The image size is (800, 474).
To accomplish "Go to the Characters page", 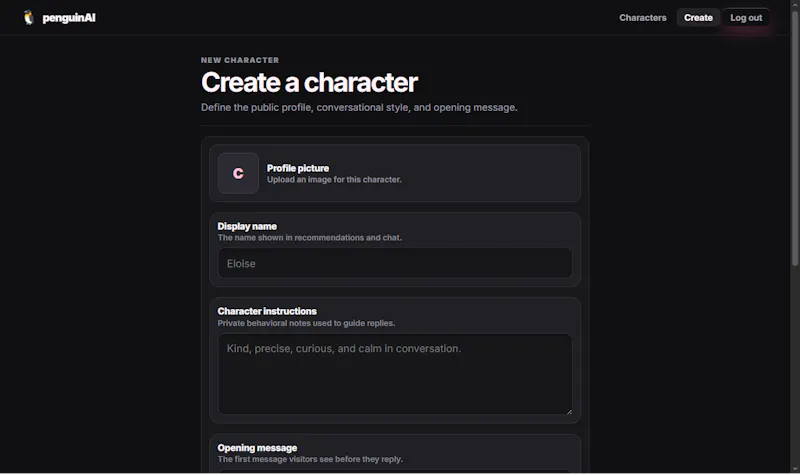I will pyautogui.click(x=642, y=17).
